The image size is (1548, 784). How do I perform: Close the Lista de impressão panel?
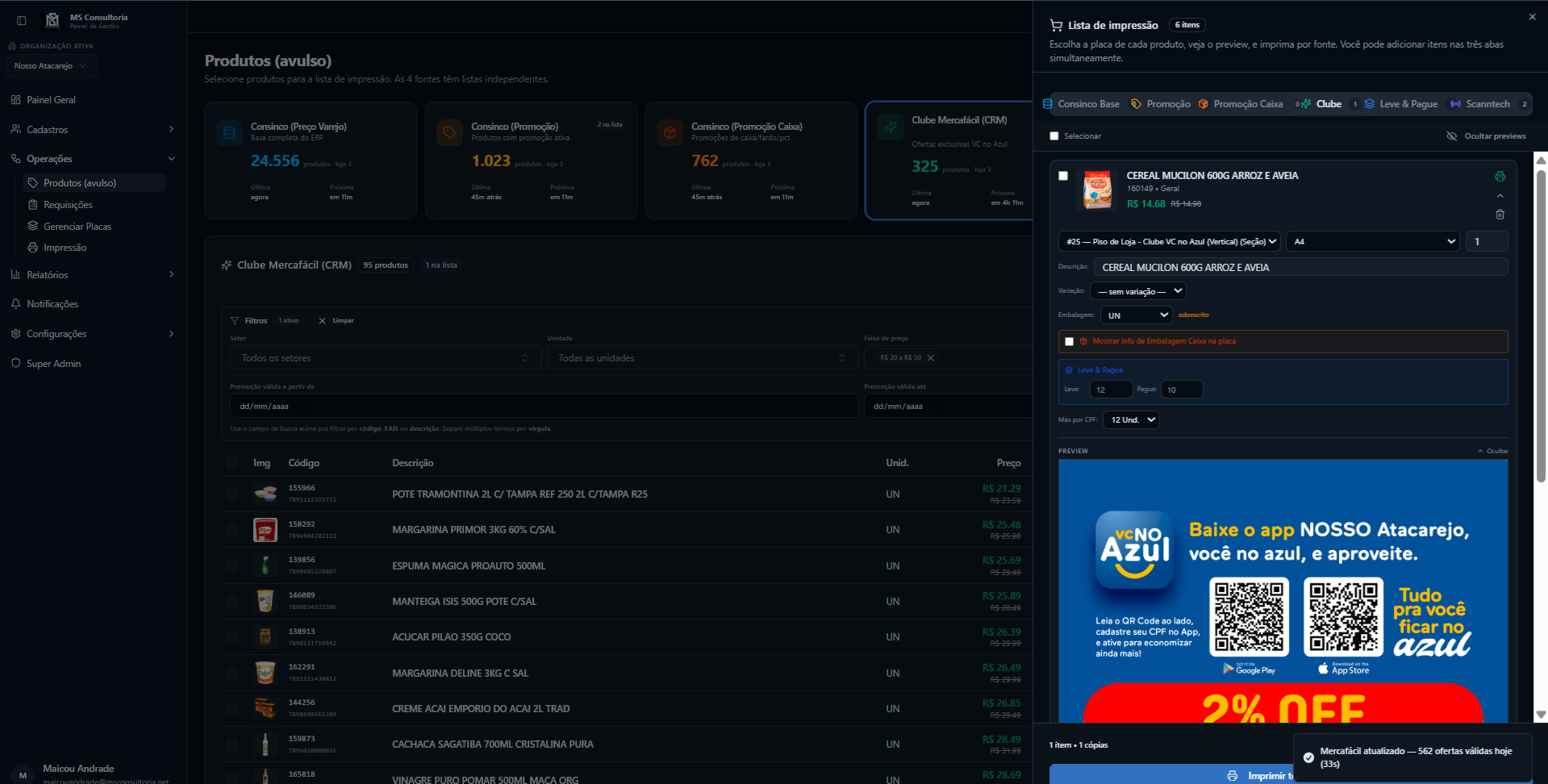point(1532,17)
